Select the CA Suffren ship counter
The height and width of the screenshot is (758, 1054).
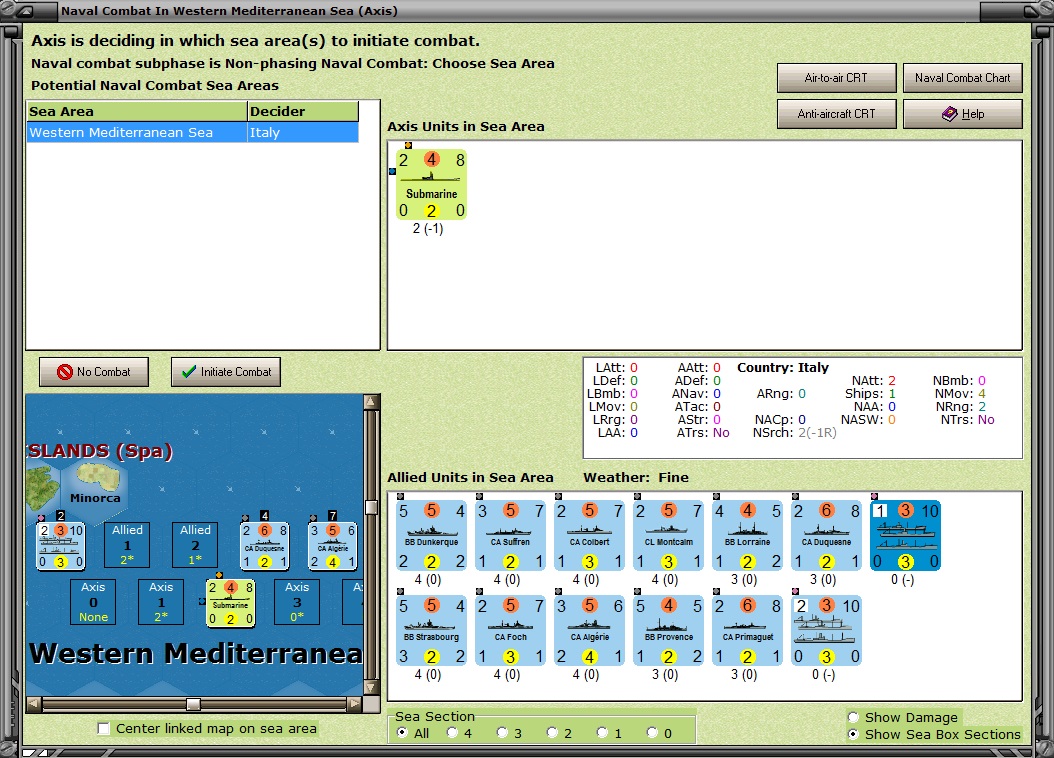[x=510, y=536]
